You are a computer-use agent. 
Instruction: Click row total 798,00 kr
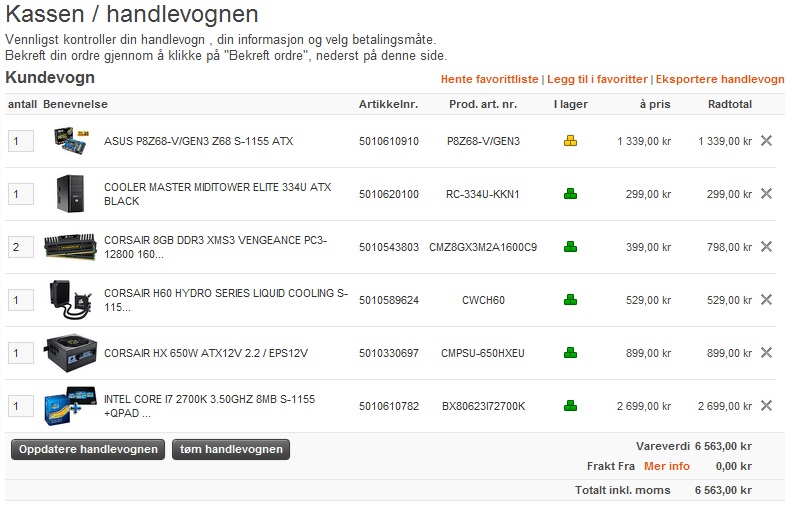pyautogui.click(x=729, y=247)
